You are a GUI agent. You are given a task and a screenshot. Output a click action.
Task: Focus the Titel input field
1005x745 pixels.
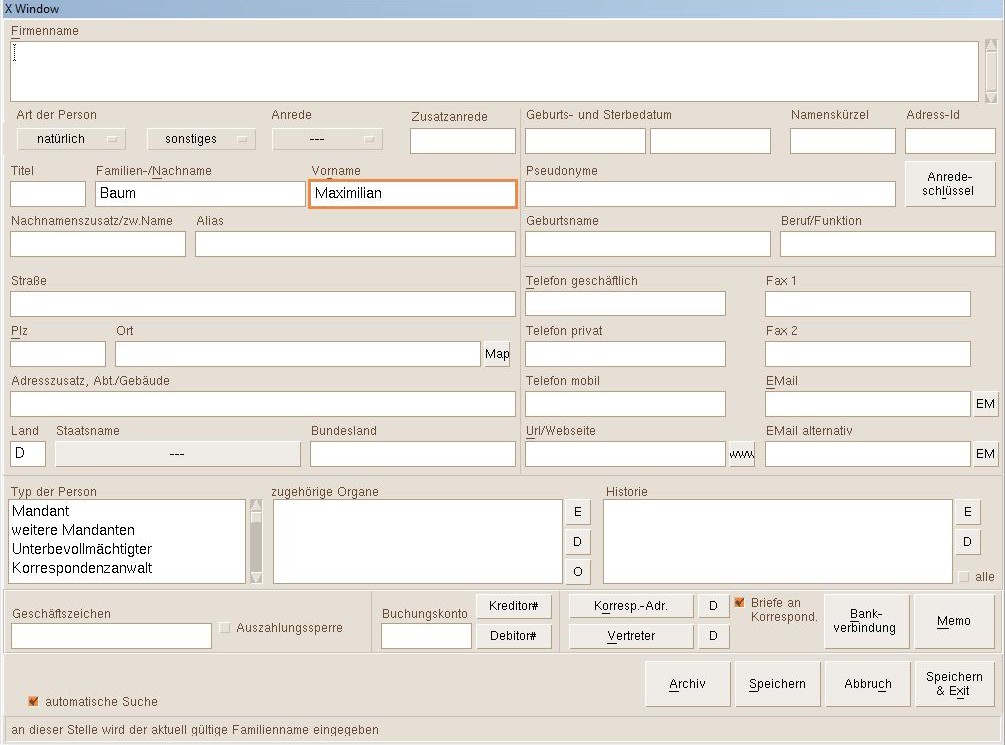48,194
